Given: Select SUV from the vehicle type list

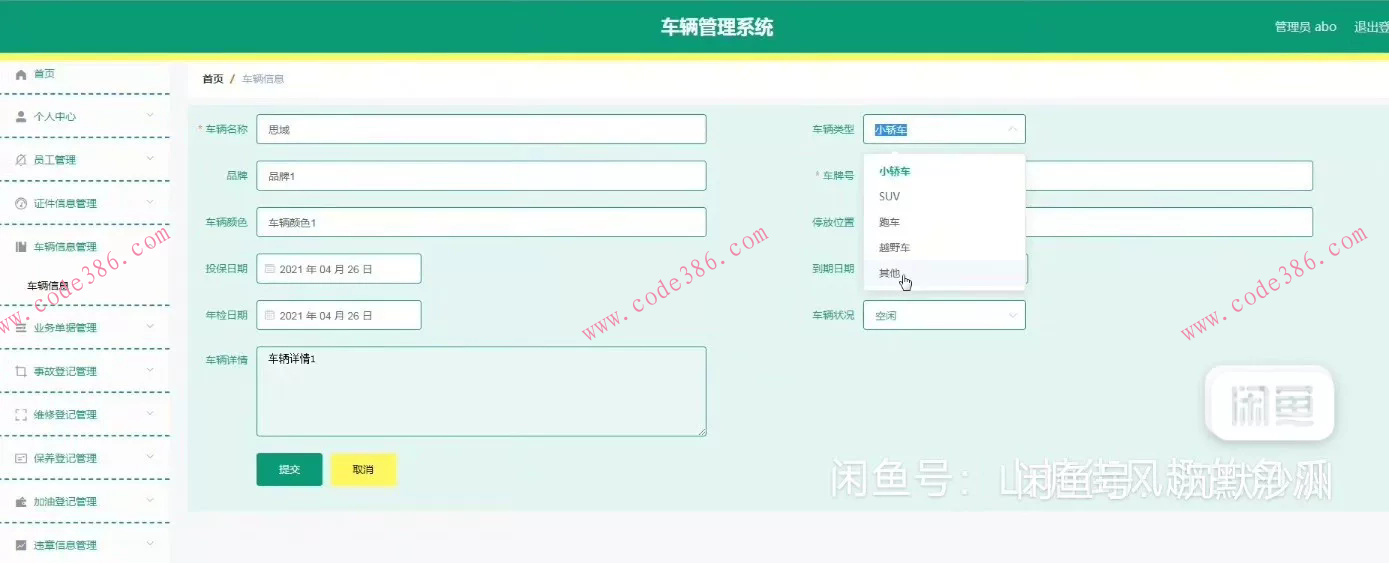Looking at the screenshot, I should pos(944,197).
